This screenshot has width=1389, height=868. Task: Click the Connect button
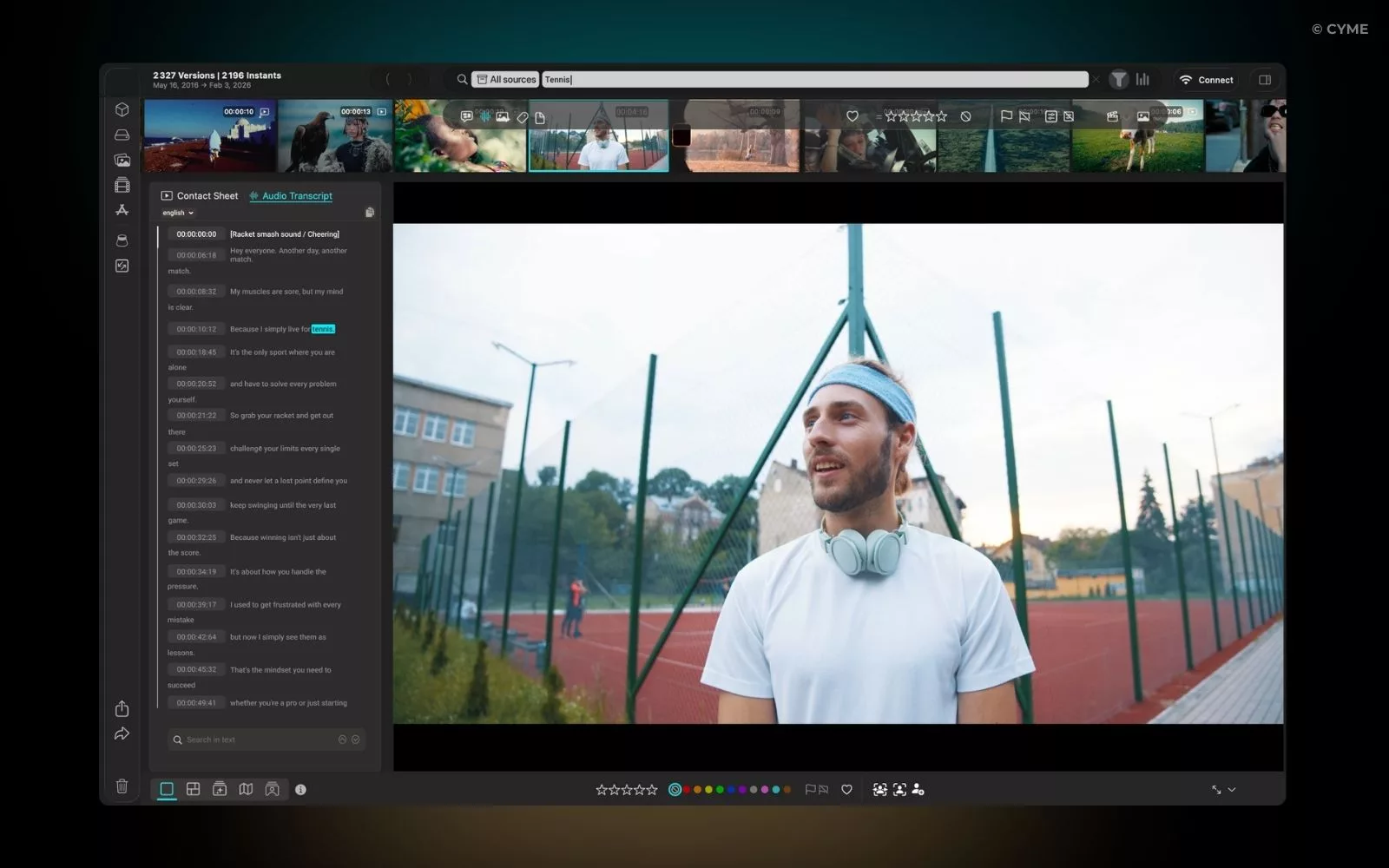pos(1206,80)
